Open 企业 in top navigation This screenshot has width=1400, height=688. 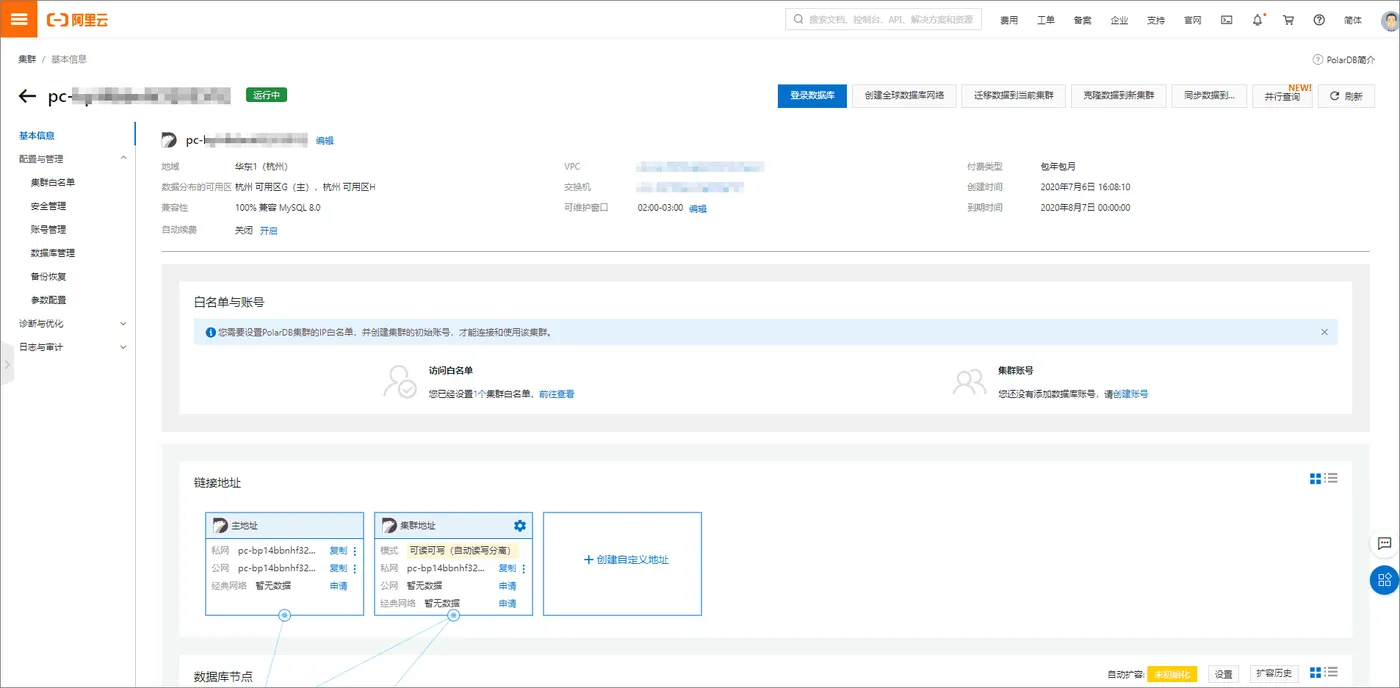[1119, 20]
